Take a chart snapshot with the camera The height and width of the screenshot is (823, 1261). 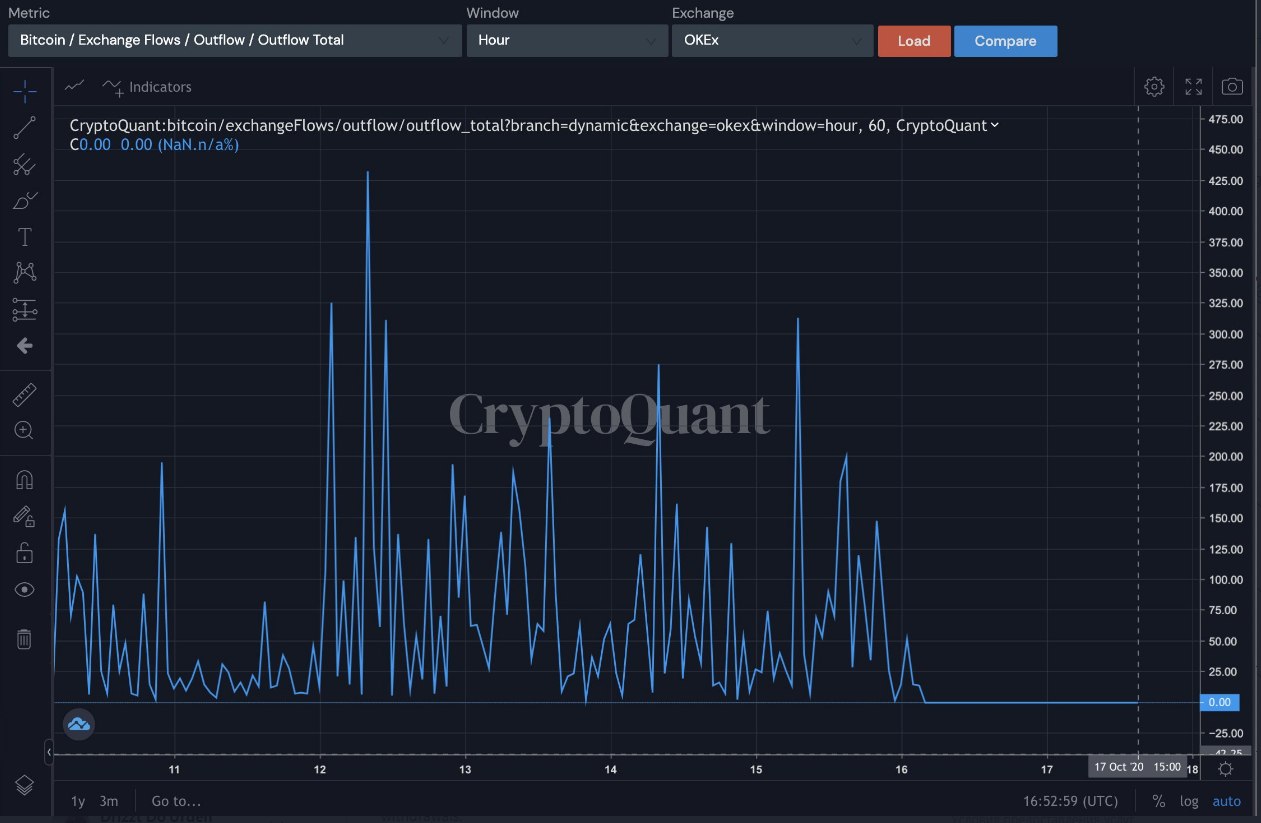pos(1233,87)
